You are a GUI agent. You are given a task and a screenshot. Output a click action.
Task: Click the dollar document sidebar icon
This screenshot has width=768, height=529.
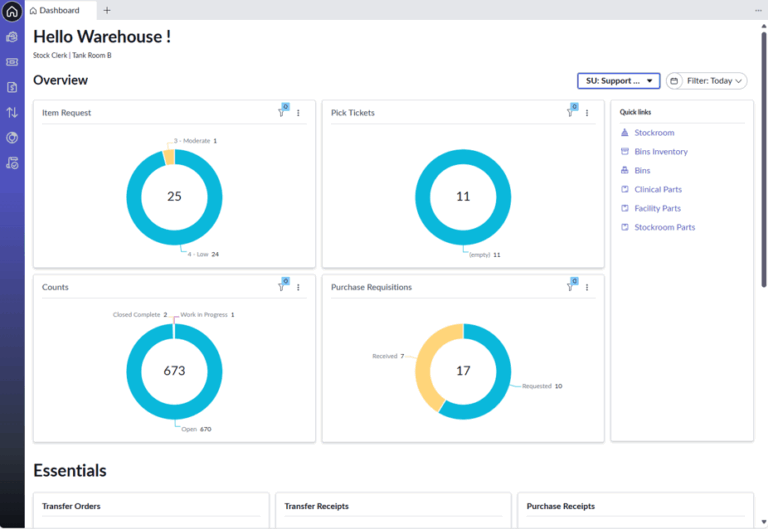(12, 88)
